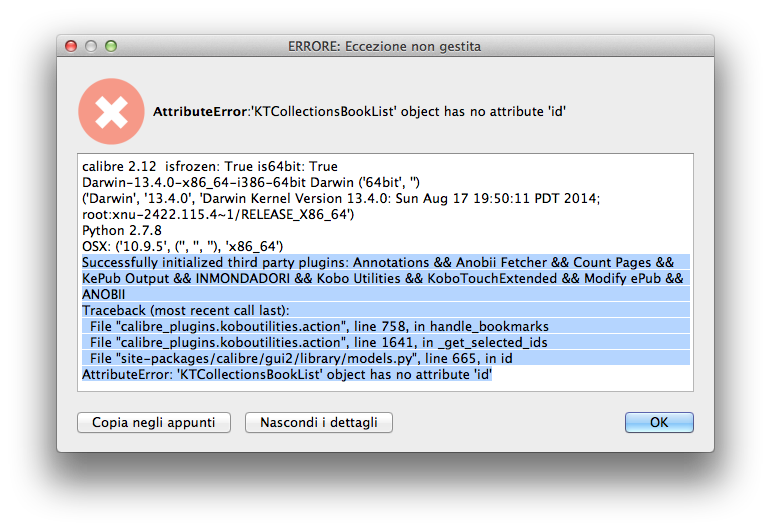Confirm the dialog with OK
Viewport: 771px width, 531px height.
tap(659, 423)
